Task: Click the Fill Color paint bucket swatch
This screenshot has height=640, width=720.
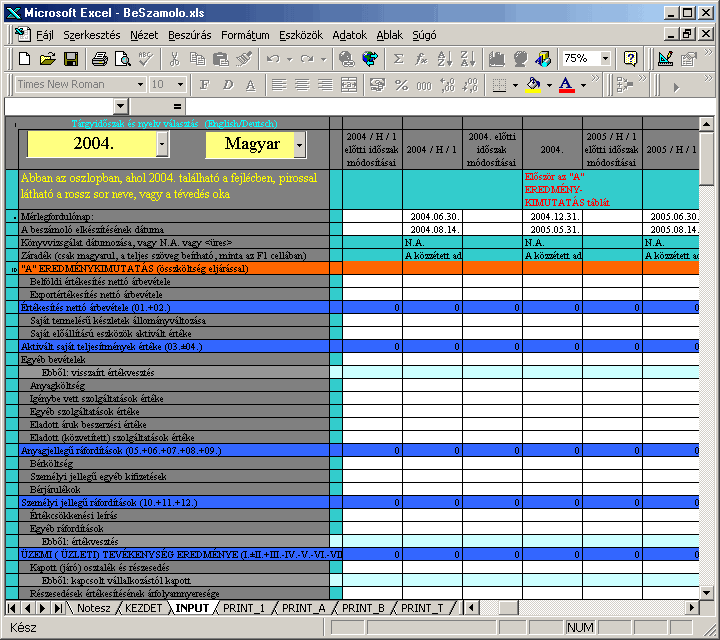Action: (x=533, y=85)
